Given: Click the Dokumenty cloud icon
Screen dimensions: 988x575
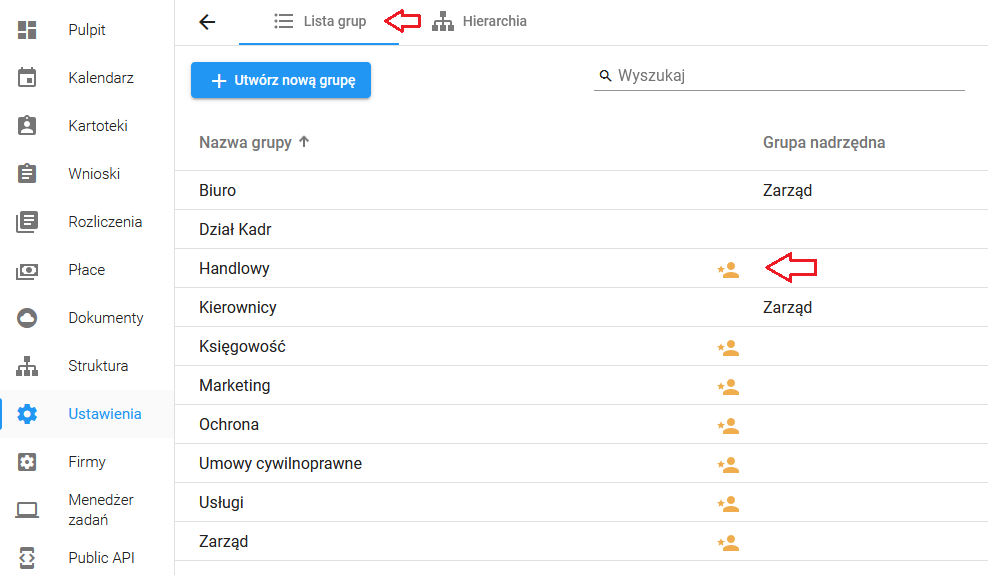Looking at the screenshot, I should tap(27, 318).
